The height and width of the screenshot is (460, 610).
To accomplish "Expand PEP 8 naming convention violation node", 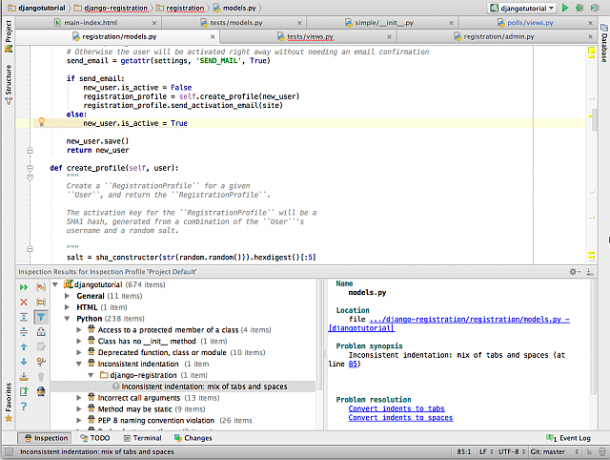I will (x=79, y=421).
